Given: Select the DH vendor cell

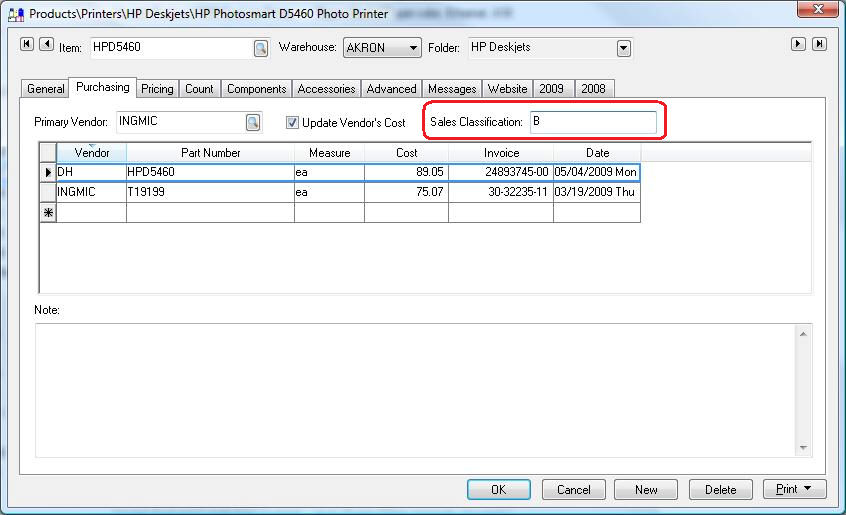Looking at the screenshot, I should coord(92,173).
